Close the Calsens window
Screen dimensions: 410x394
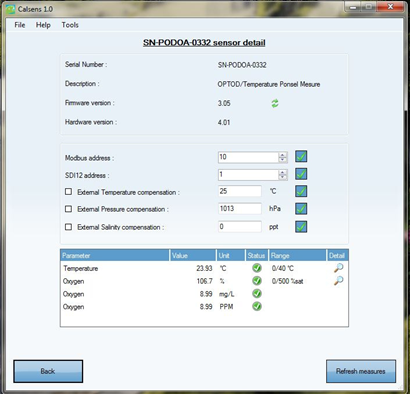[x=390, y=7]
